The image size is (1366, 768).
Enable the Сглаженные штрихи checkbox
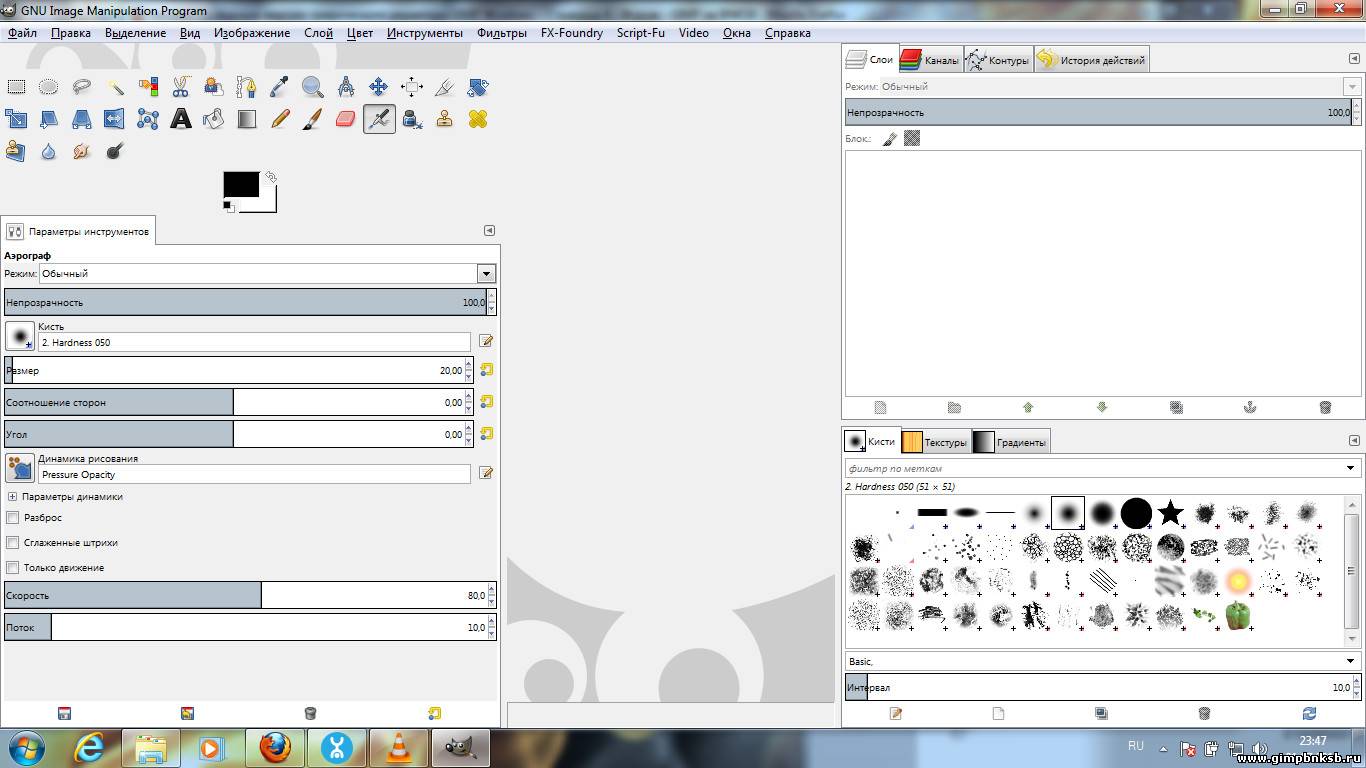[x=13, y=543]
